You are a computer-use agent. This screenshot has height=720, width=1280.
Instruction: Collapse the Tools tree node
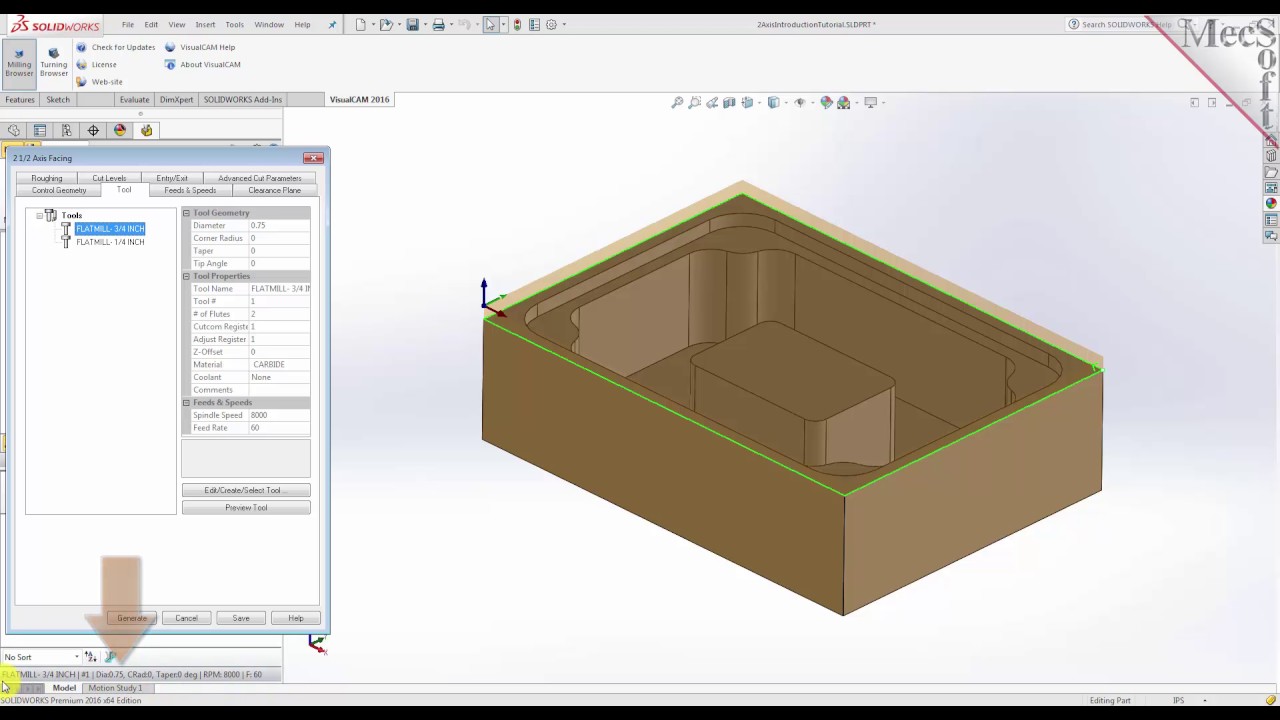(x=39, y=215)
